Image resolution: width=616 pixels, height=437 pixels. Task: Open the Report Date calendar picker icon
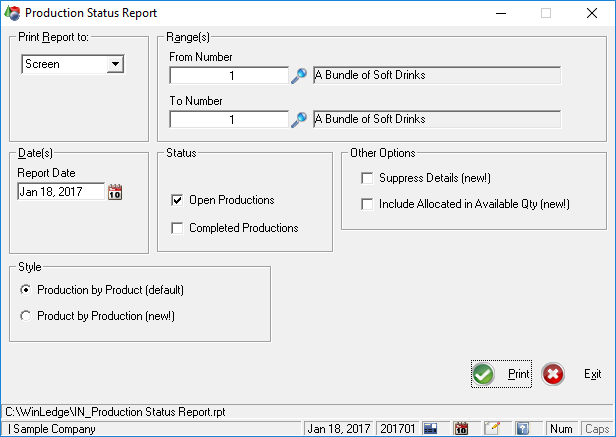[115, 192]
